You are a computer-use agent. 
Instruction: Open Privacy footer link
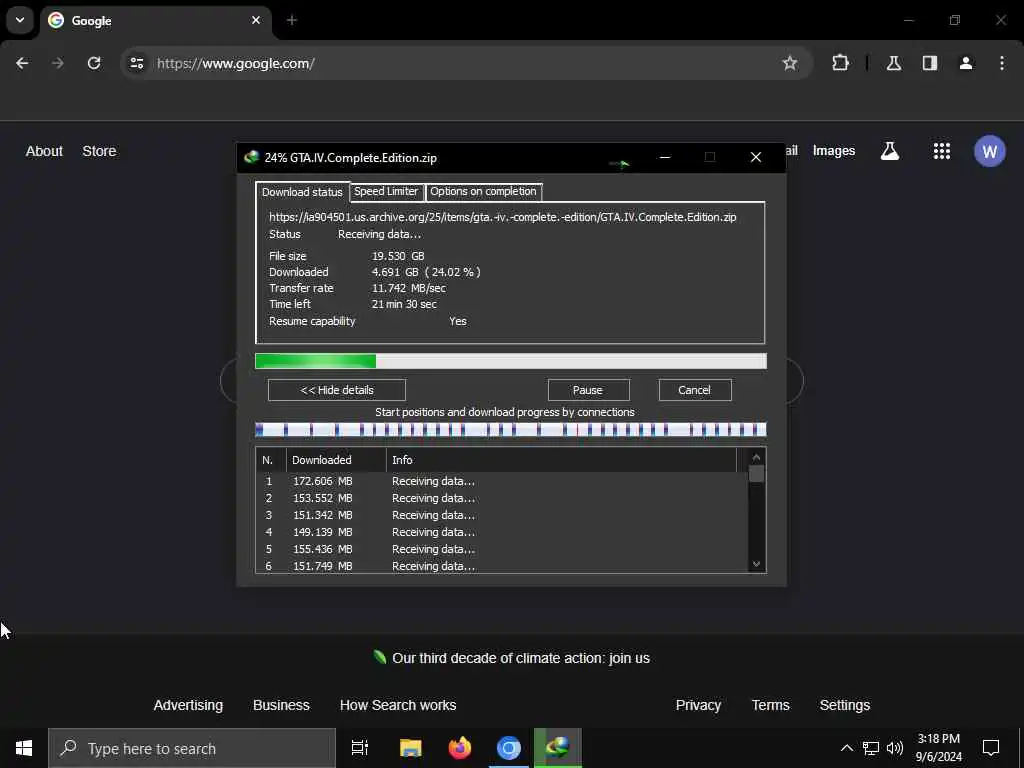pyautogui.click(x=698, y=705)
